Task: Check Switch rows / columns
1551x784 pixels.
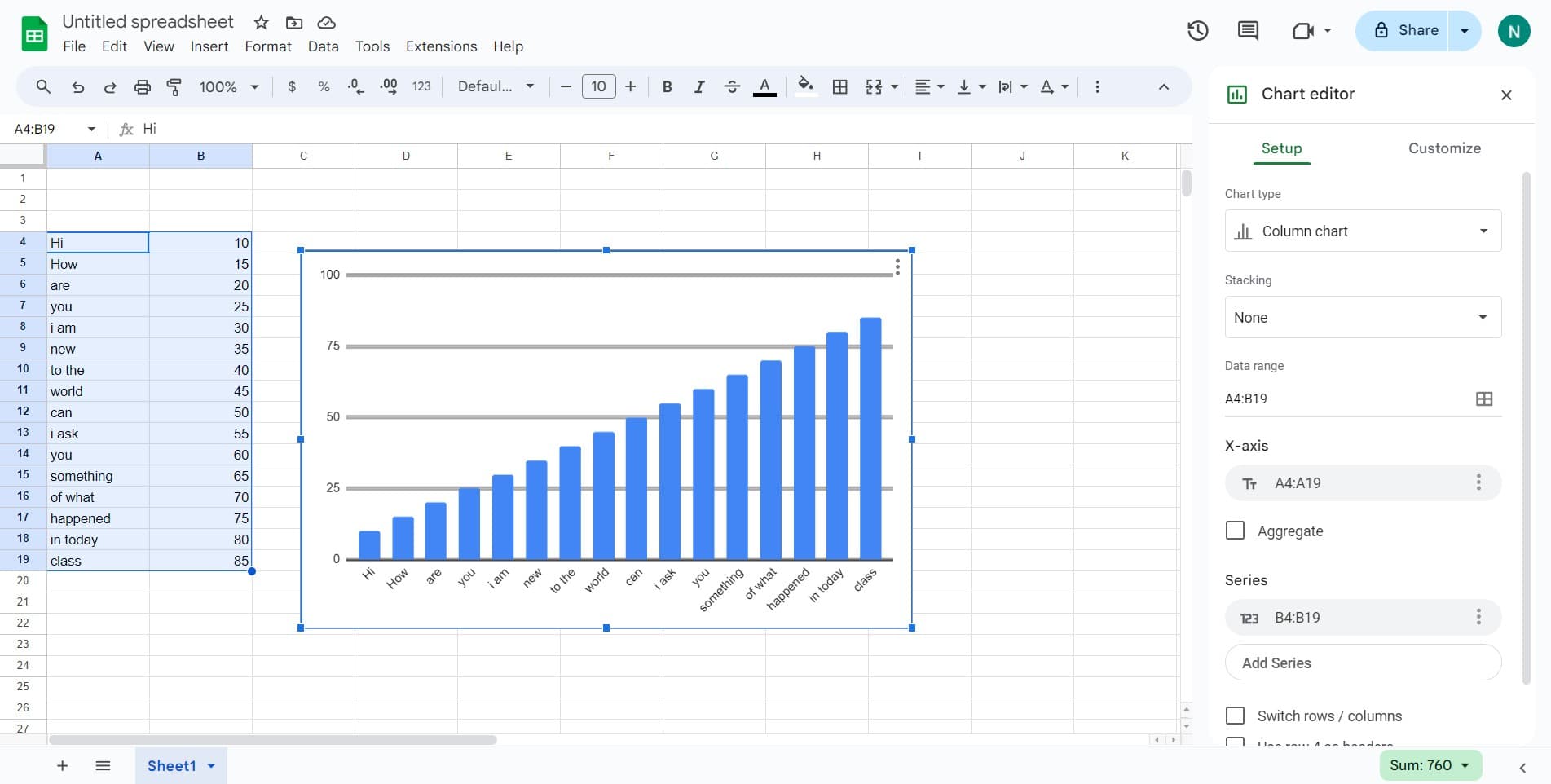Action: click(x=1235, y=715)
